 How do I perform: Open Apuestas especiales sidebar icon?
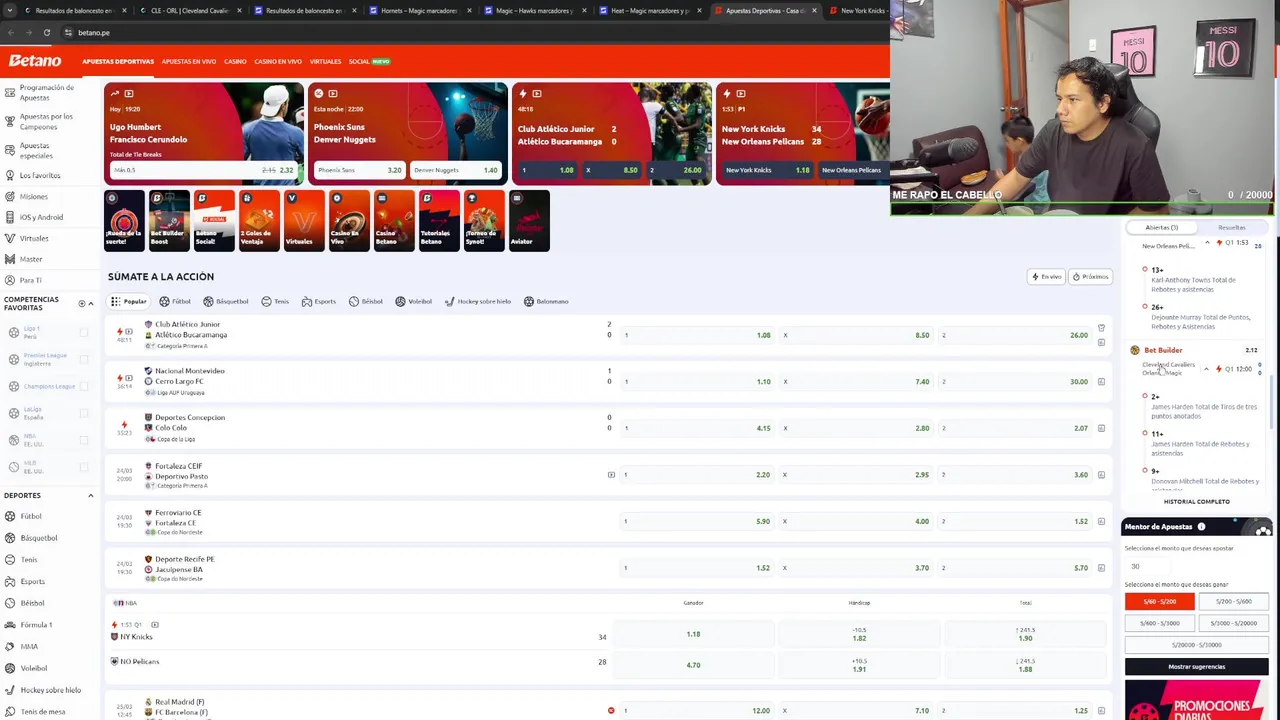coord(10,150)
